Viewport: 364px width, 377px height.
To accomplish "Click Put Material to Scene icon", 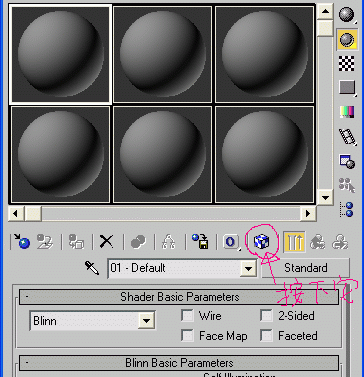I will click(45, 241).
